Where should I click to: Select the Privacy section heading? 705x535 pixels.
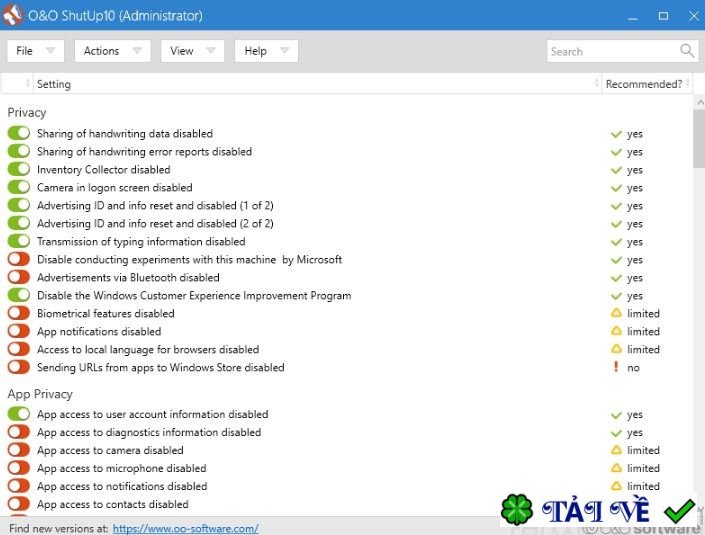(27, 112)
